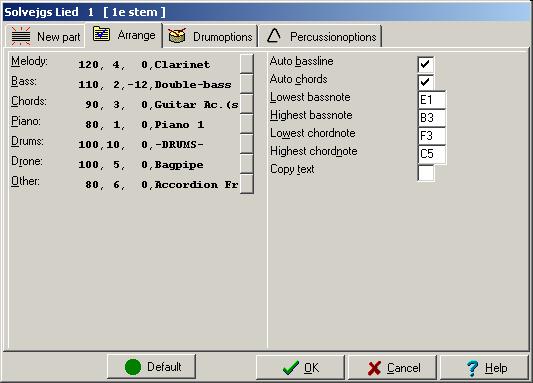Click the 'Other:' label

click(25, 182)
